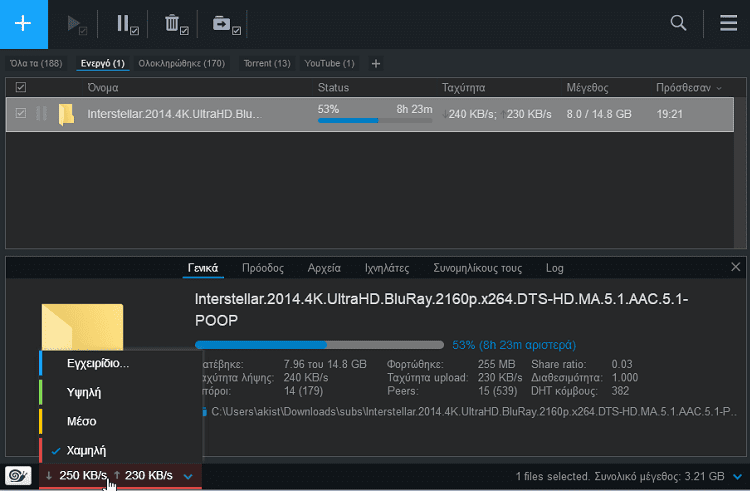Start selected downloads with play icon
The height and width of the screenshot is (491, 750).
pyautogui.click(x=76, y=24)
